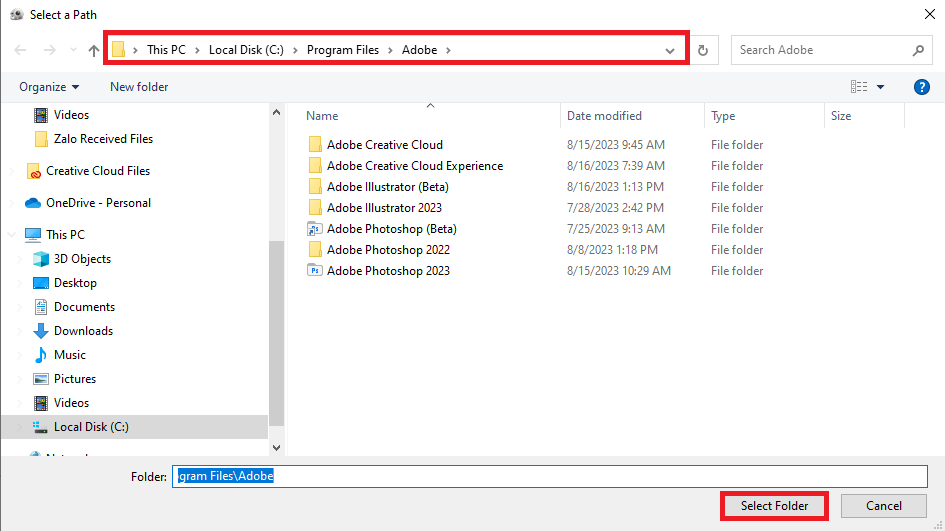Sort by Date modified column

point(604,116)
